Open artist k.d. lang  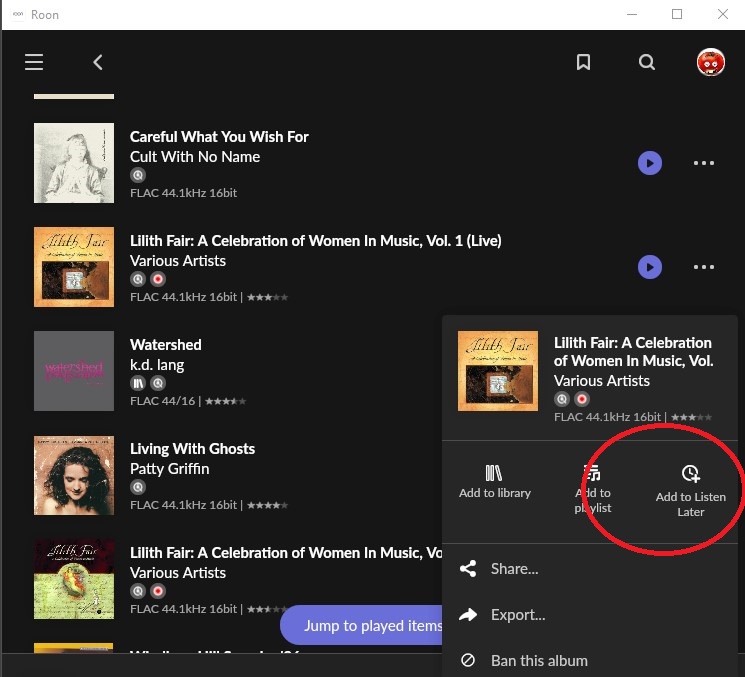tap(157, 365)
